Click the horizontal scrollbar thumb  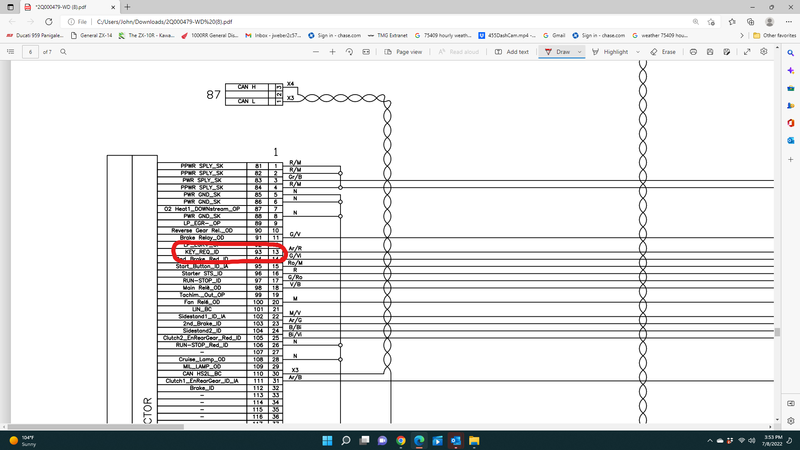(x=95, y=427)
